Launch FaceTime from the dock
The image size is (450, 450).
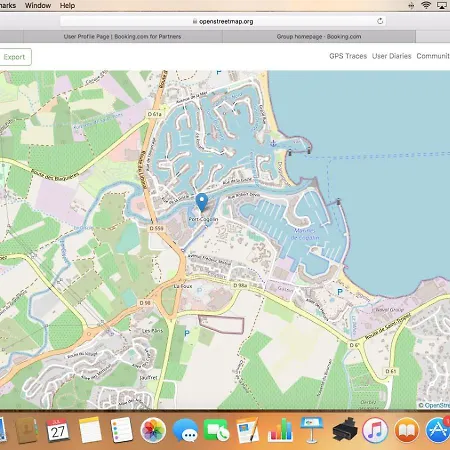click(x=217, y=430)
